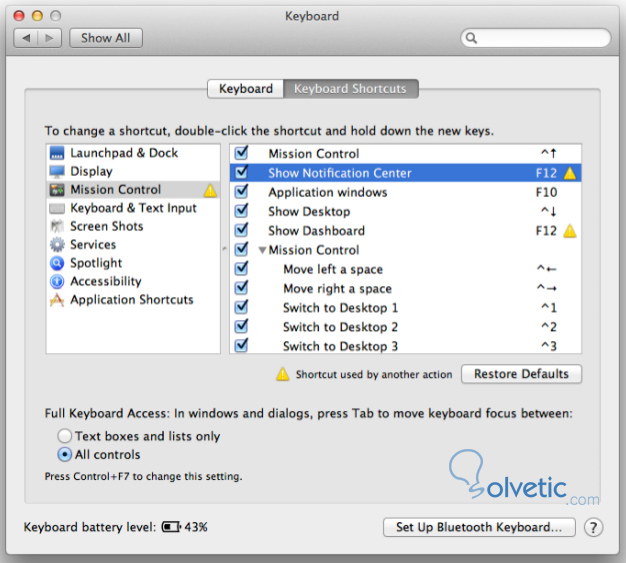Image resolution: width=626 pixels, height=563 pixels.
Task: Click warning icon on Show Notification Center row
Action: point(570,173)
